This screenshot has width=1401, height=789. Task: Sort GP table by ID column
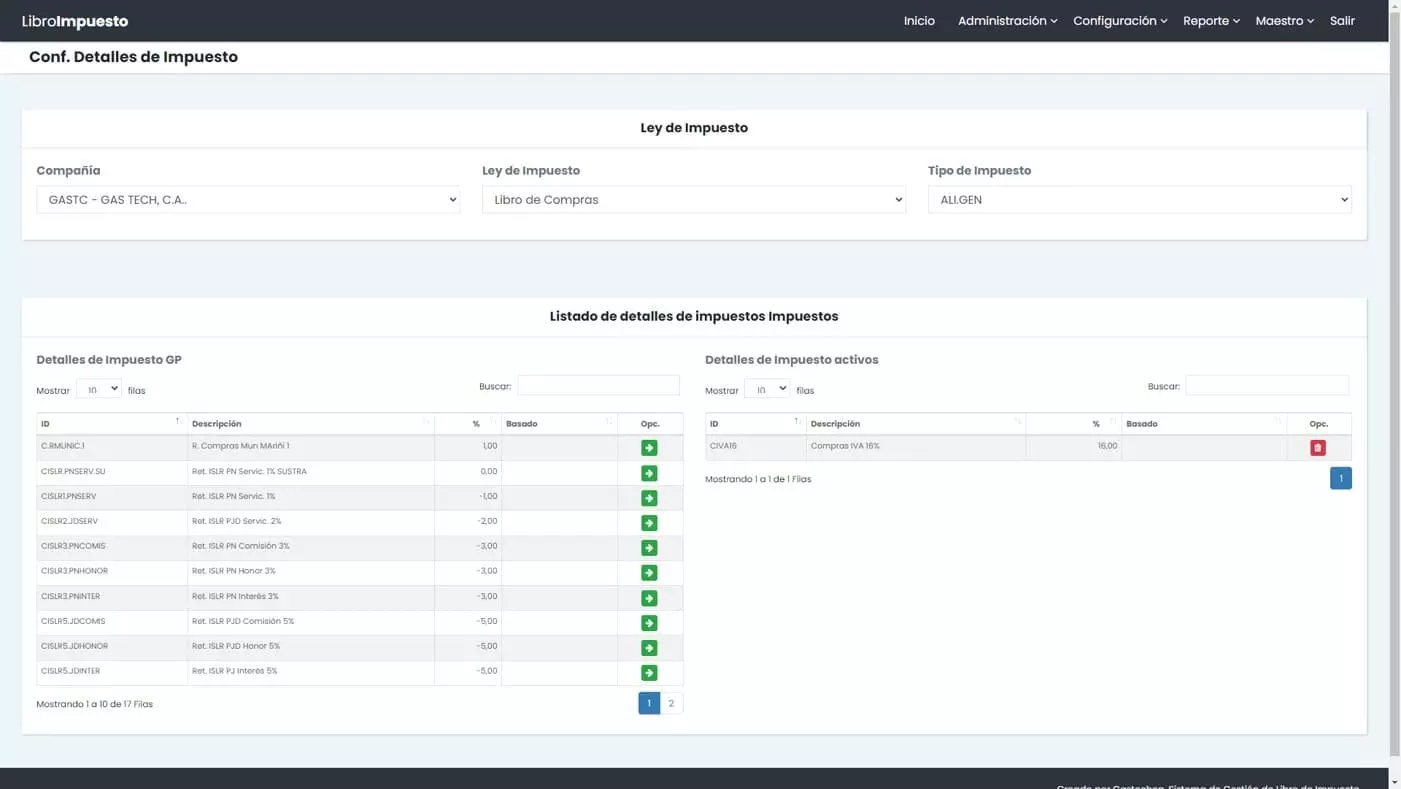pos(111,424)
